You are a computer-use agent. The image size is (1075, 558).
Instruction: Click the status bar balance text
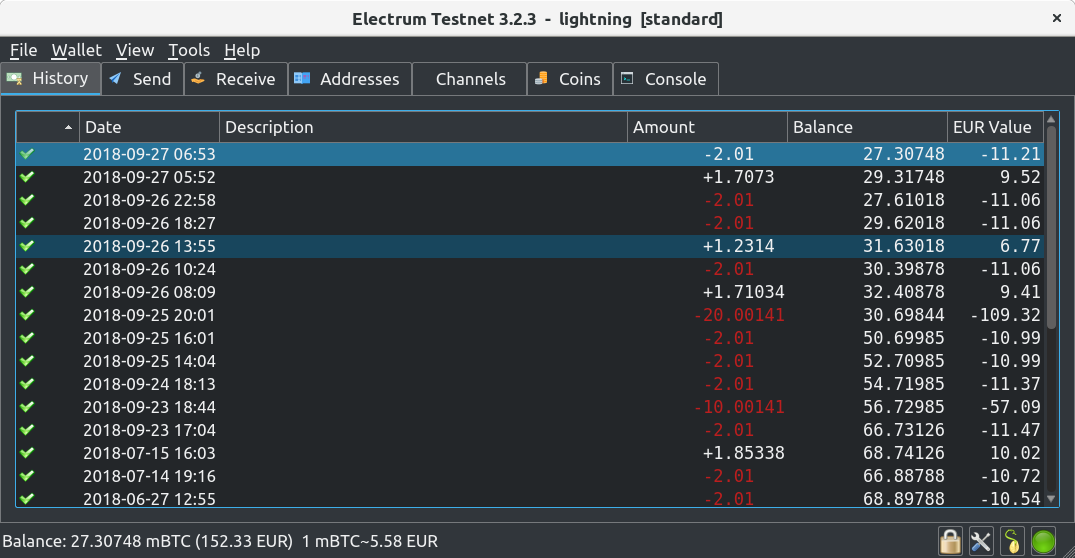pyautogui.click(x=220, y=541)
